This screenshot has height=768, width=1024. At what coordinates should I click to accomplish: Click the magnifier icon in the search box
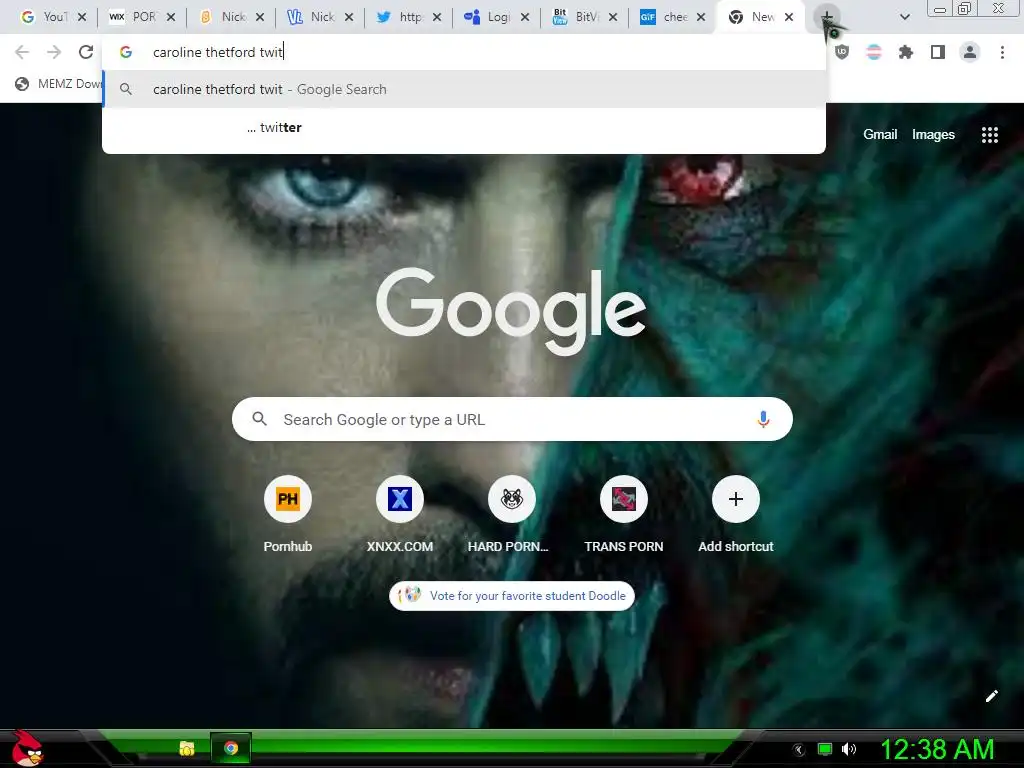pyautogui.click(x=259, y=419)
